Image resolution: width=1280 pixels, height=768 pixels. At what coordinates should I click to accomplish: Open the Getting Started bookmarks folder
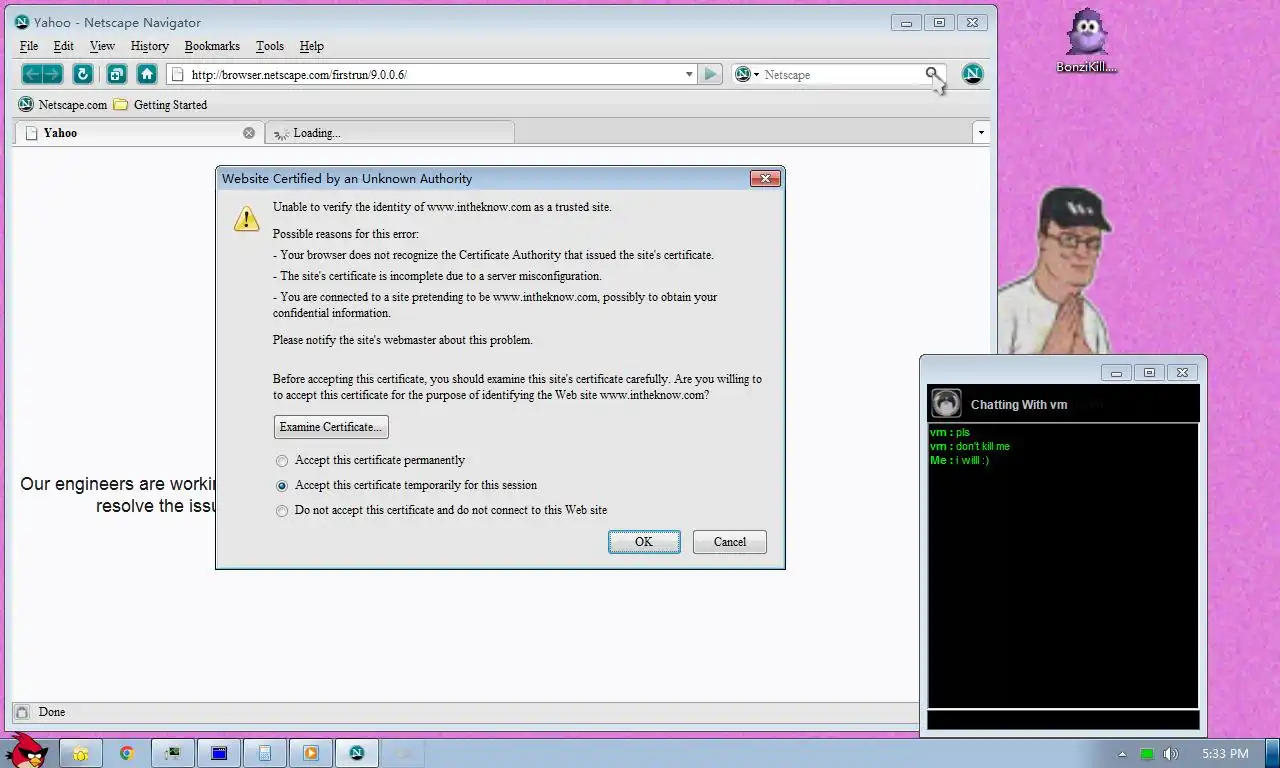point(121,104)
